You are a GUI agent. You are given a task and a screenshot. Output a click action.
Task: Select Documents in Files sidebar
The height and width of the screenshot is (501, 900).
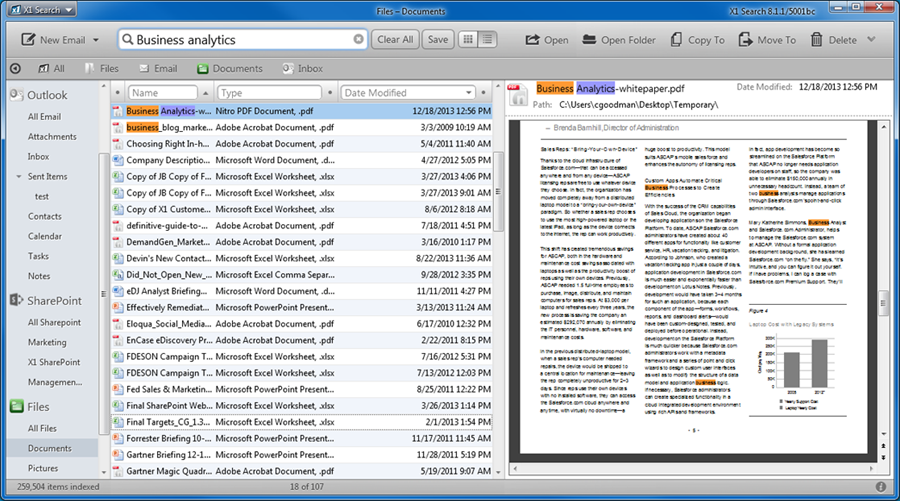[50, 448]
